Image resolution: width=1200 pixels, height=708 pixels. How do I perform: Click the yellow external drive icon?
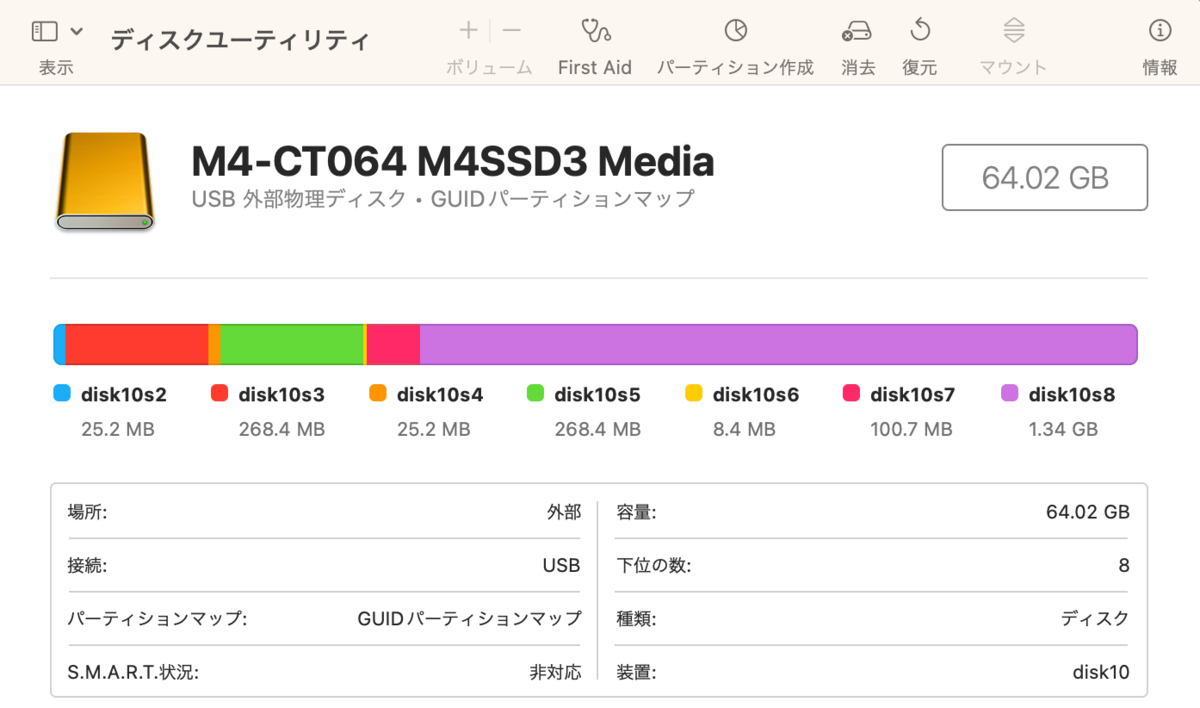coord(105,182)
